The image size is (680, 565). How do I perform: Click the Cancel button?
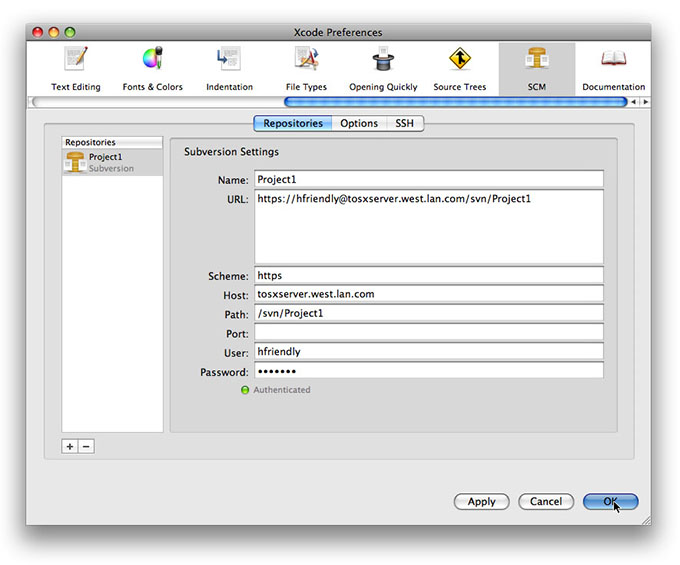[x=546, y=502]
